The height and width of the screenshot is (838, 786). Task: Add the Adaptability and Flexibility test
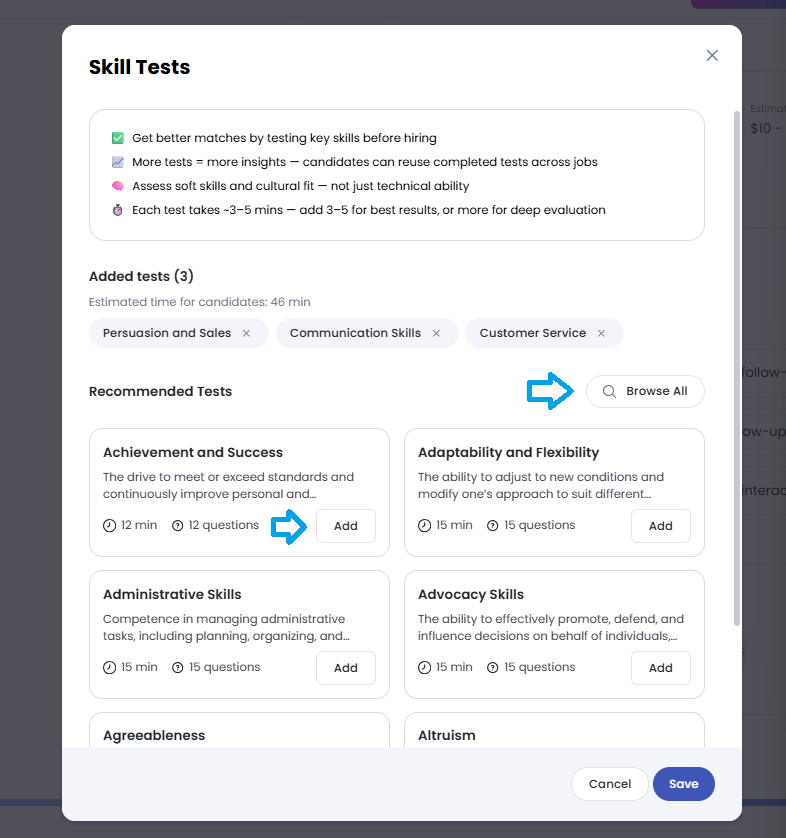point(660,526)
